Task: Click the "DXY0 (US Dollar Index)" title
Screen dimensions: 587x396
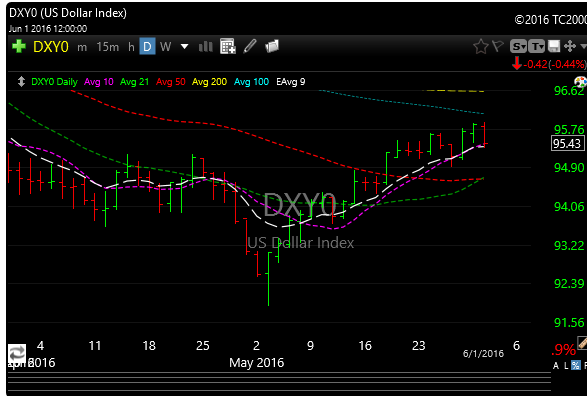Action: click(x=68, y=13)
